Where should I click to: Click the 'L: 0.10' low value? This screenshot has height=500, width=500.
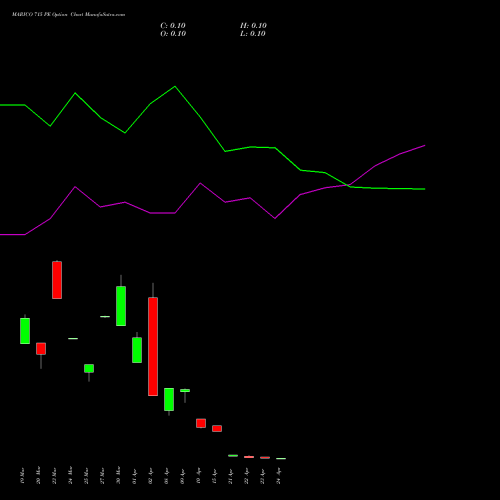[x=253, y=34]
